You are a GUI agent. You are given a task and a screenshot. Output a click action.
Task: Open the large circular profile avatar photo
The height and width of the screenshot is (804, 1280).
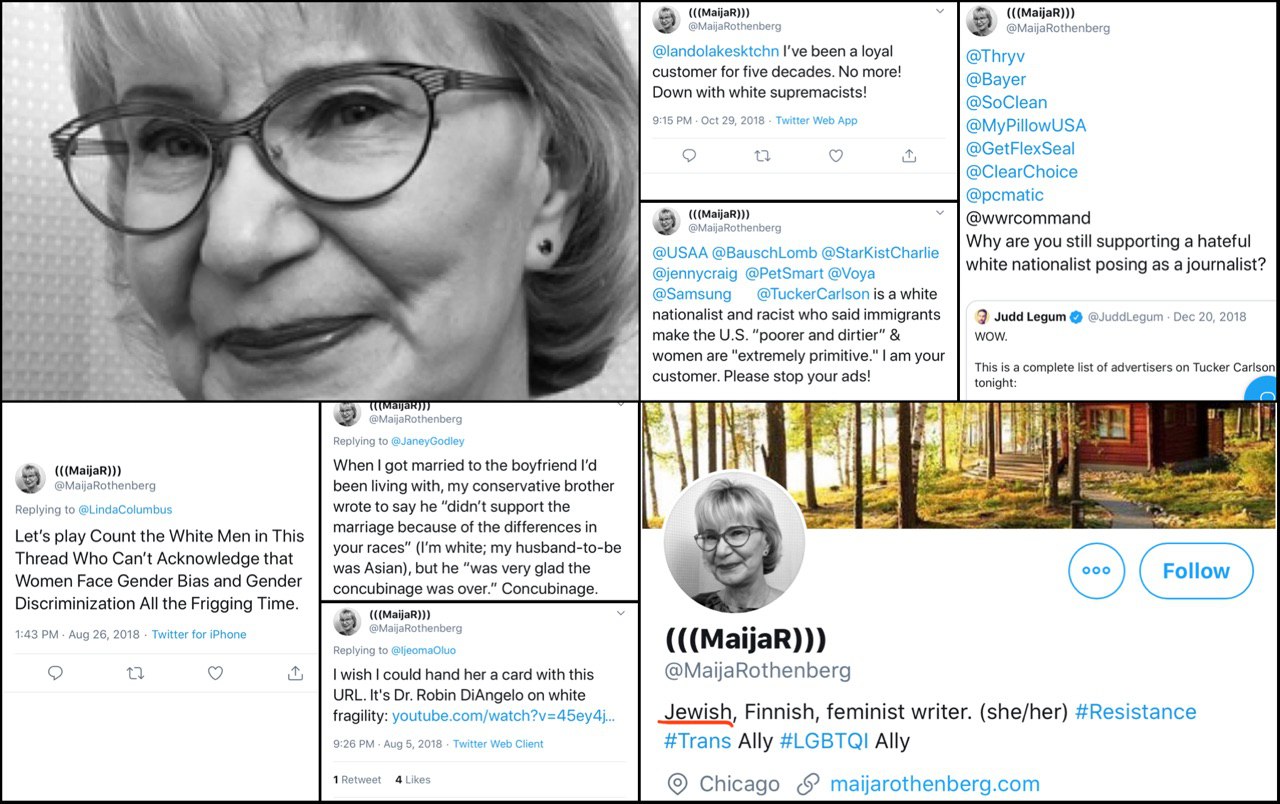point(734,541)
